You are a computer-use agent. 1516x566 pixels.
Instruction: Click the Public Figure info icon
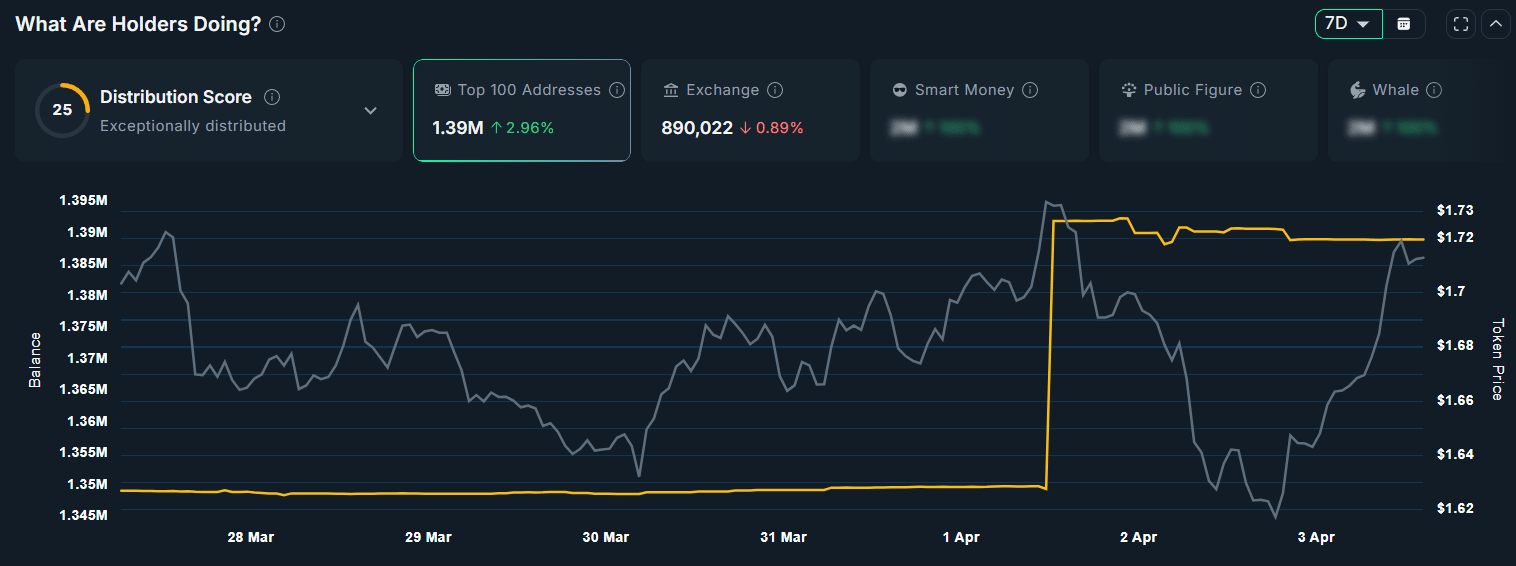[x=1258, y=90]
